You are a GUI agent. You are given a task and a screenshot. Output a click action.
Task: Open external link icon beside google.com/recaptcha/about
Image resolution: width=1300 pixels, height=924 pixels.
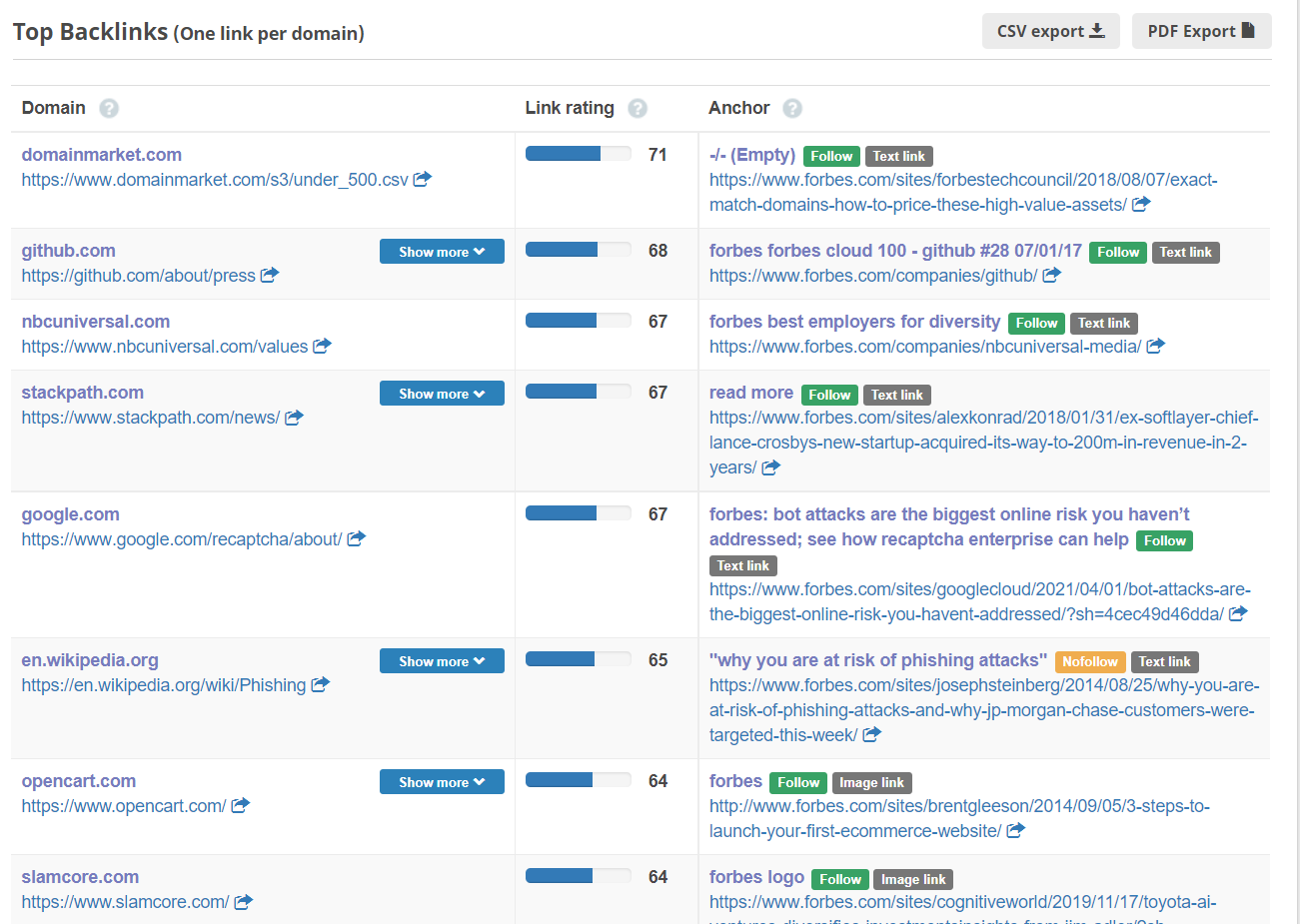tap(357, 538)
